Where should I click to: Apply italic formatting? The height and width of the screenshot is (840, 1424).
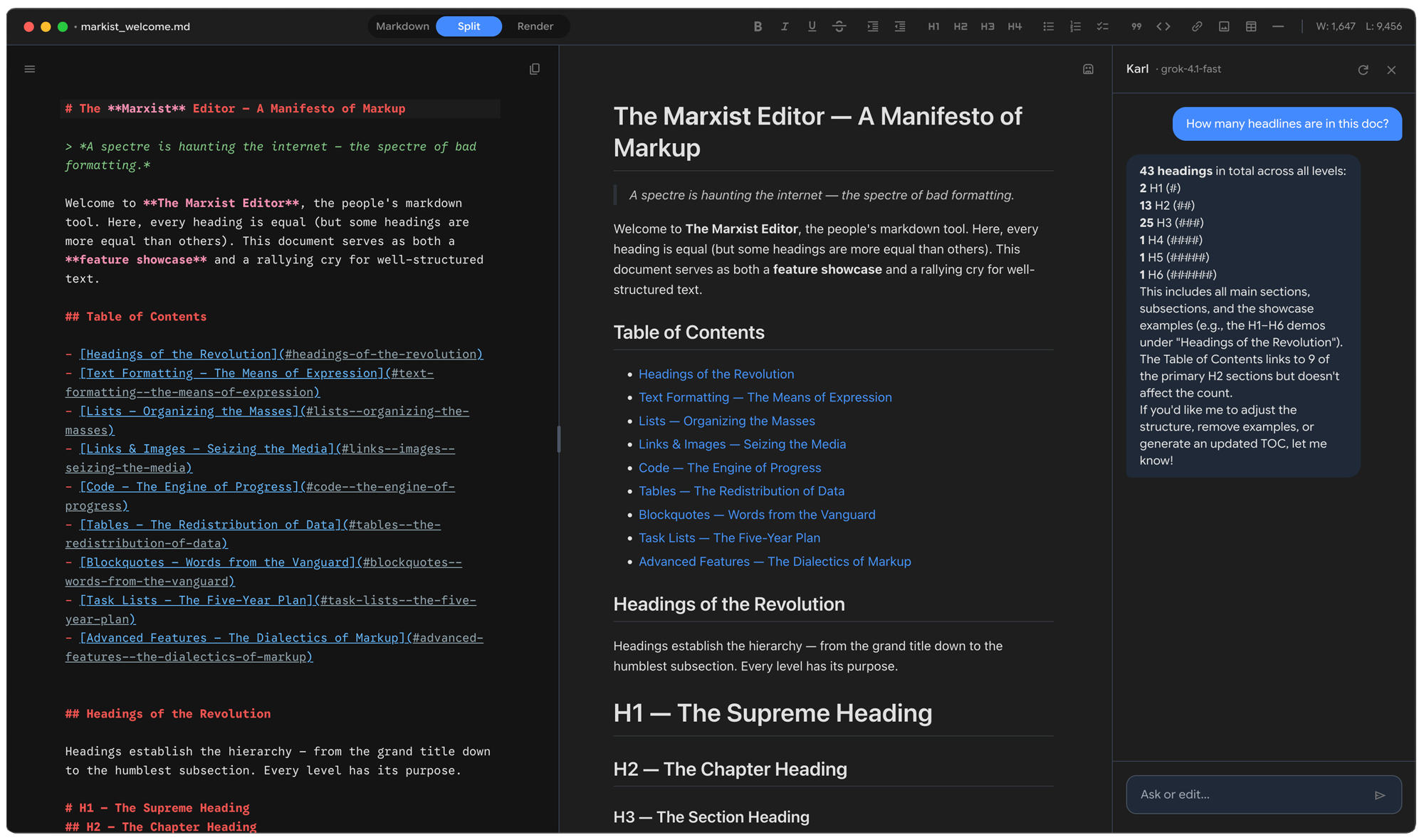tap(785, 26)
